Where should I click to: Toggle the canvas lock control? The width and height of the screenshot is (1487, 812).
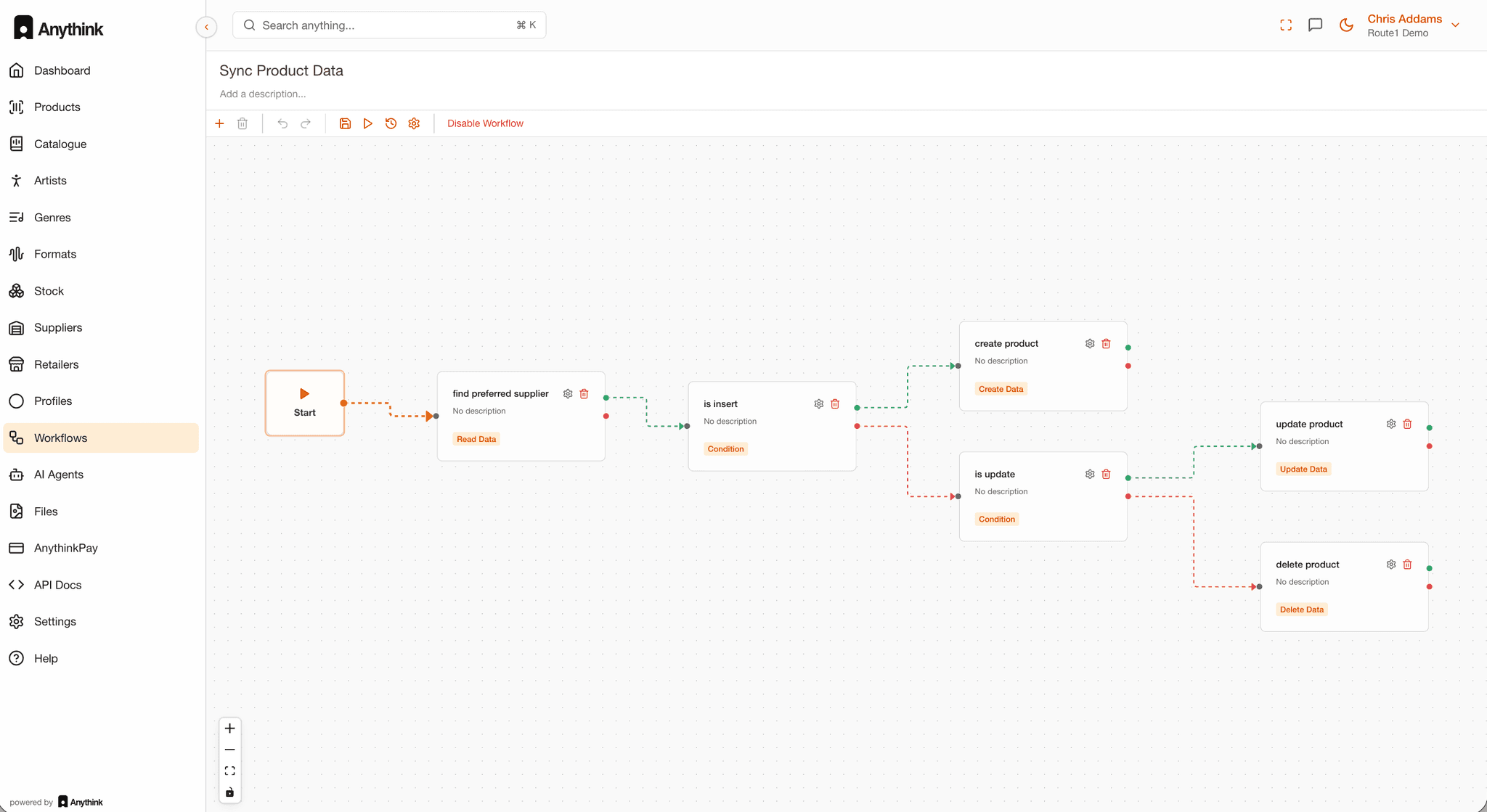pyautogui.click(x=229, y=792)
